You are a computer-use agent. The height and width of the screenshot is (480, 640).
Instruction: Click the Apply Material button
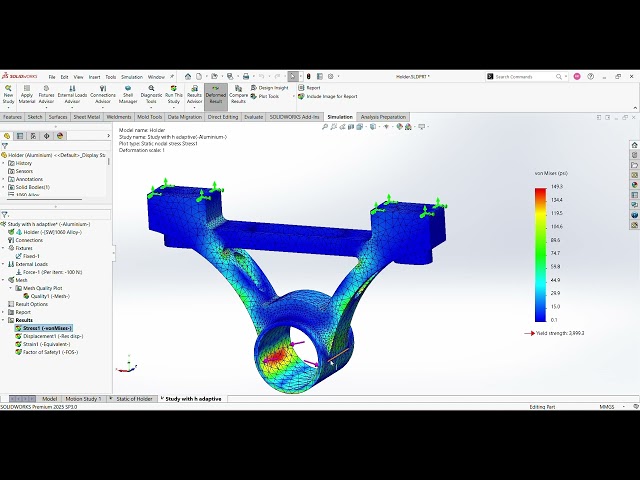point(27,94)
